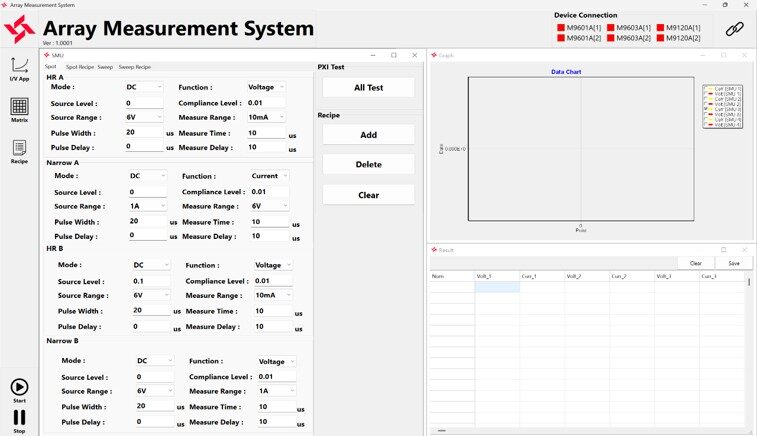Click the All Test button

[367, 88]
